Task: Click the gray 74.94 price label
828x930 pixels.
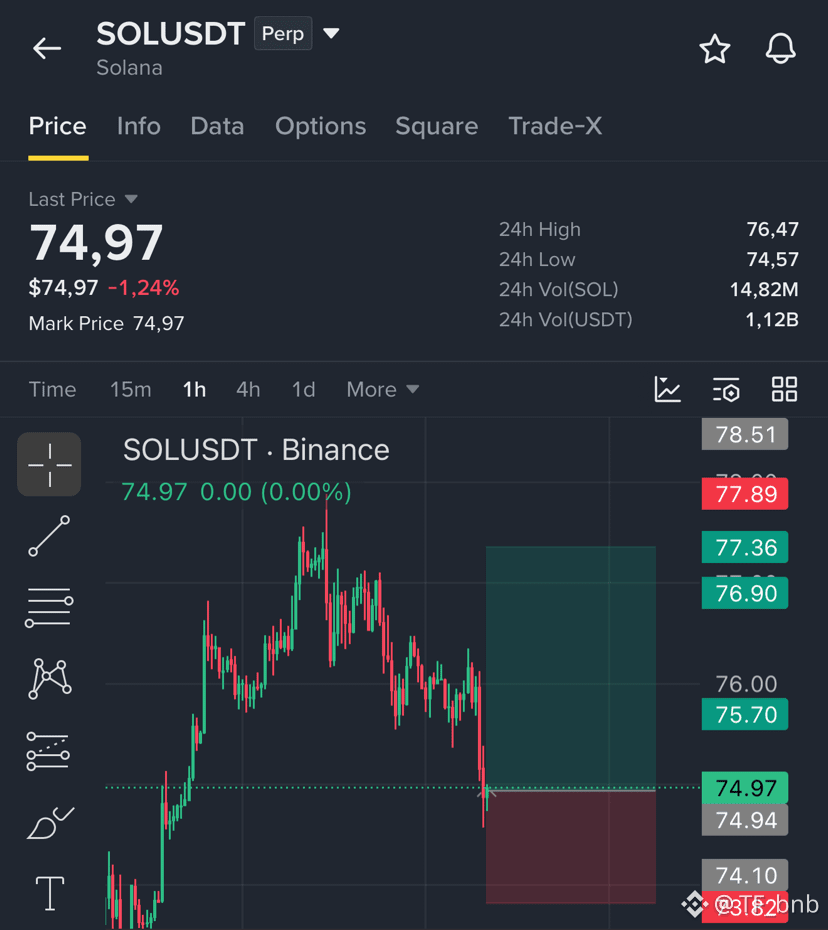Action: point(745,820)
